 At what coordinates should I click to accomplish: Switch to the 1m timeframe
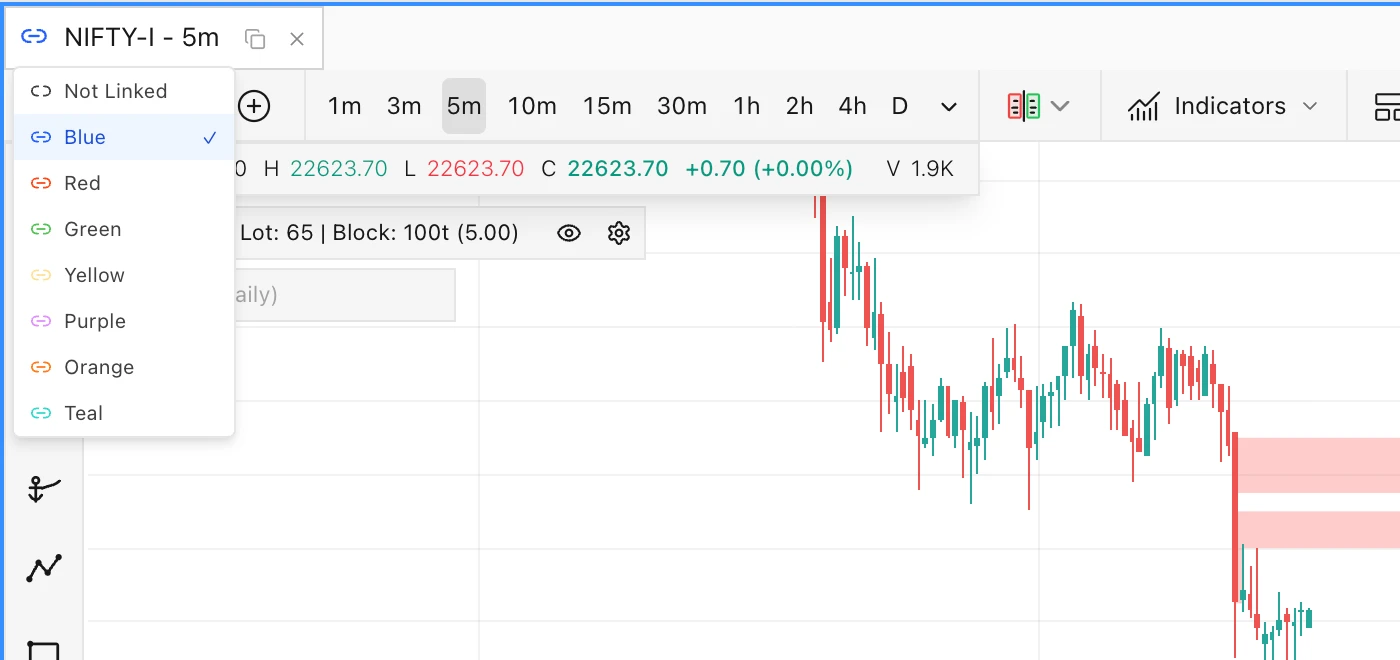click(x=345, y=106)
